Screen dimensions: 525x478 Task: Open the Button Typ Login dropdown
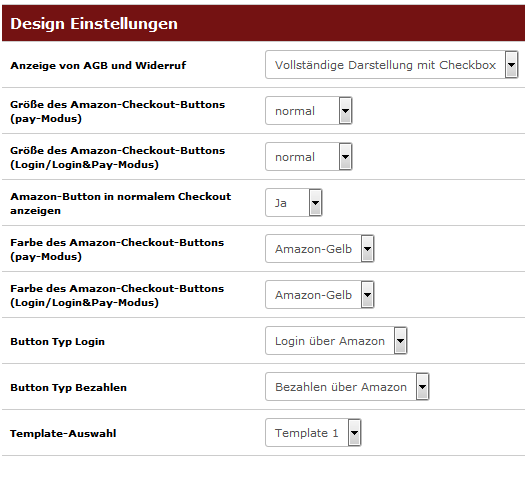click(336, 340)
